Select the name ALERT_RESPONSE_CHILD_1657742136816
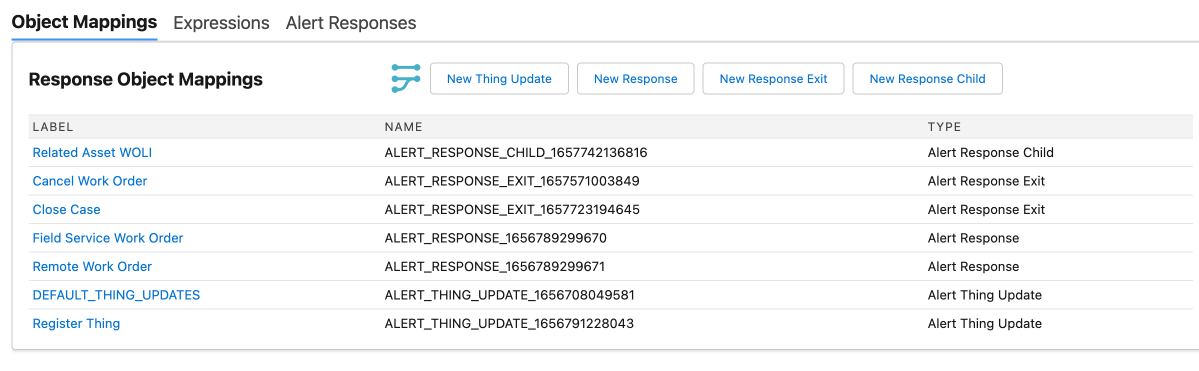The image size is (1199, 371). coord(516,152)
